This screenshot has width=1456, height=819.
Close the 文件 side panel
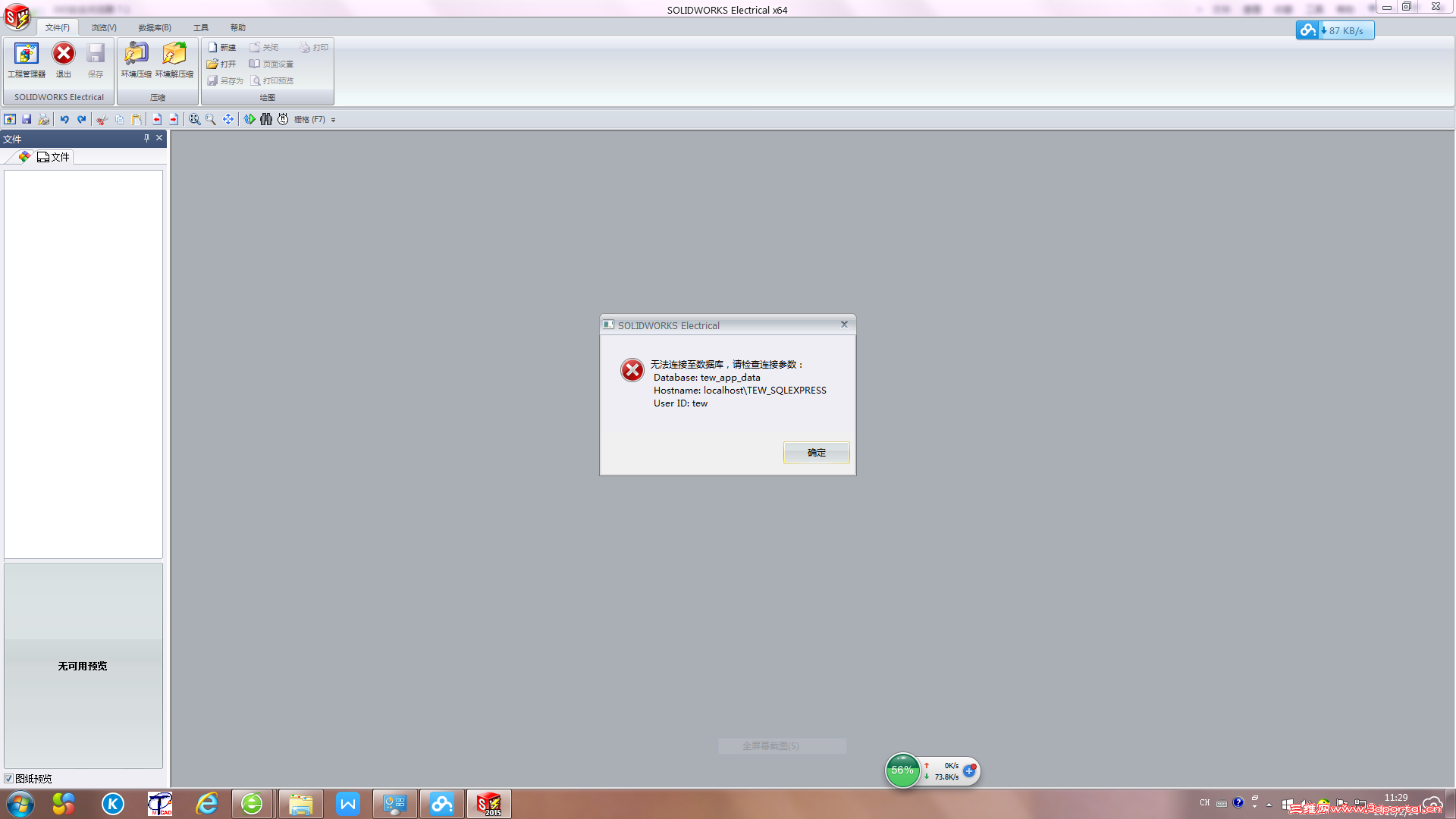tap(159, 138)
